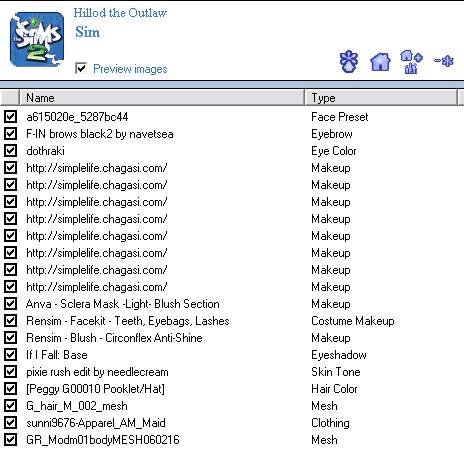
Task: Untick the Anva Sclera Mask row checkbox
Action: [x=10, y=304]
